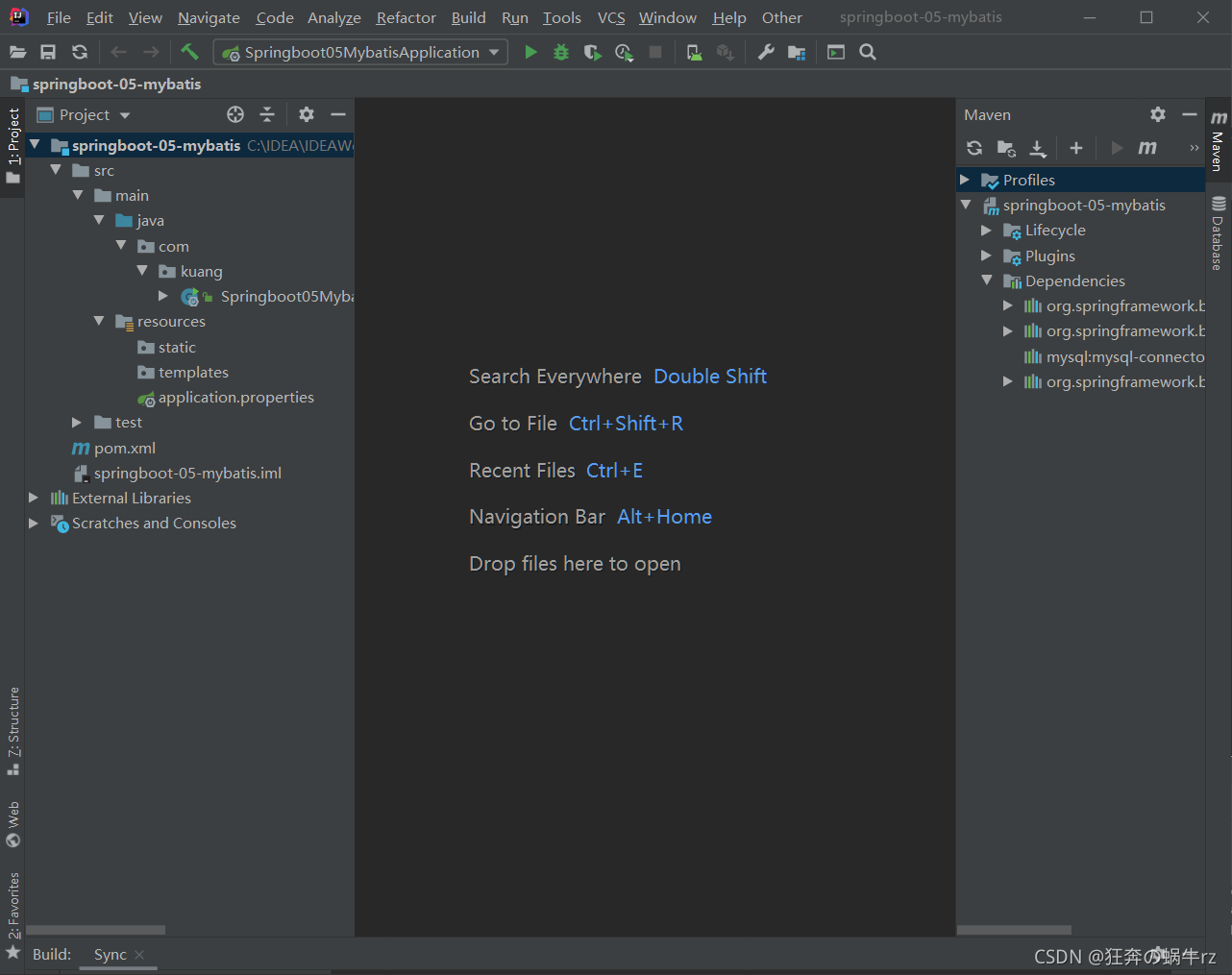This screenshot has width=1232, height=975.
Task: Execute Maven Goal via m icon
Action: click(x=1147, y=147)
